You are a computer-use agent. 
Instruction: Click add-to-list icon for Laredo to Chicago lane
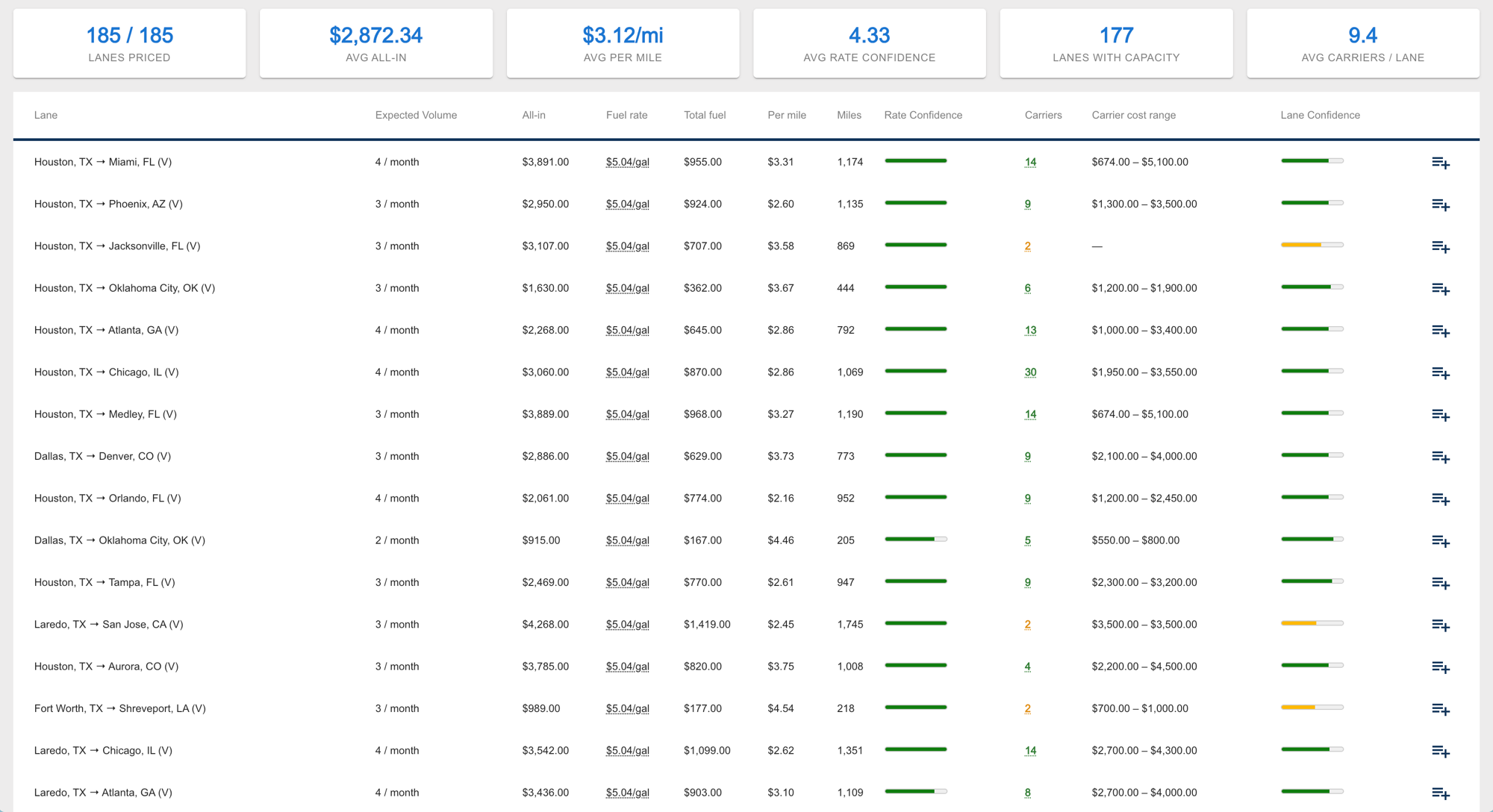(1441, 752)
